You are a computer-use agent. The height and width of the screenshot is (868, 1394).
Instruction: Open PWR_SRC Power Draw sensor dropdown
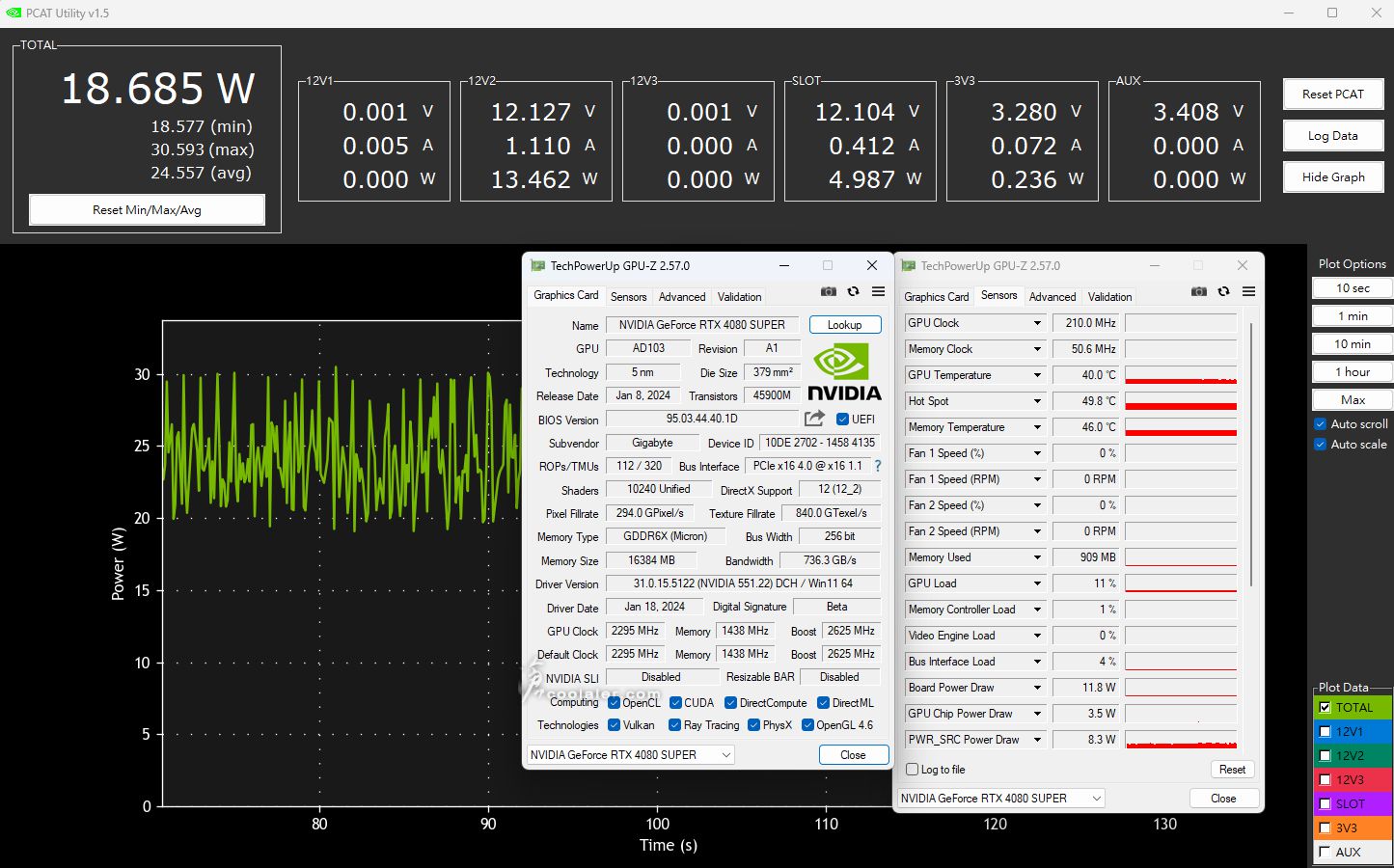point(1038,740)
